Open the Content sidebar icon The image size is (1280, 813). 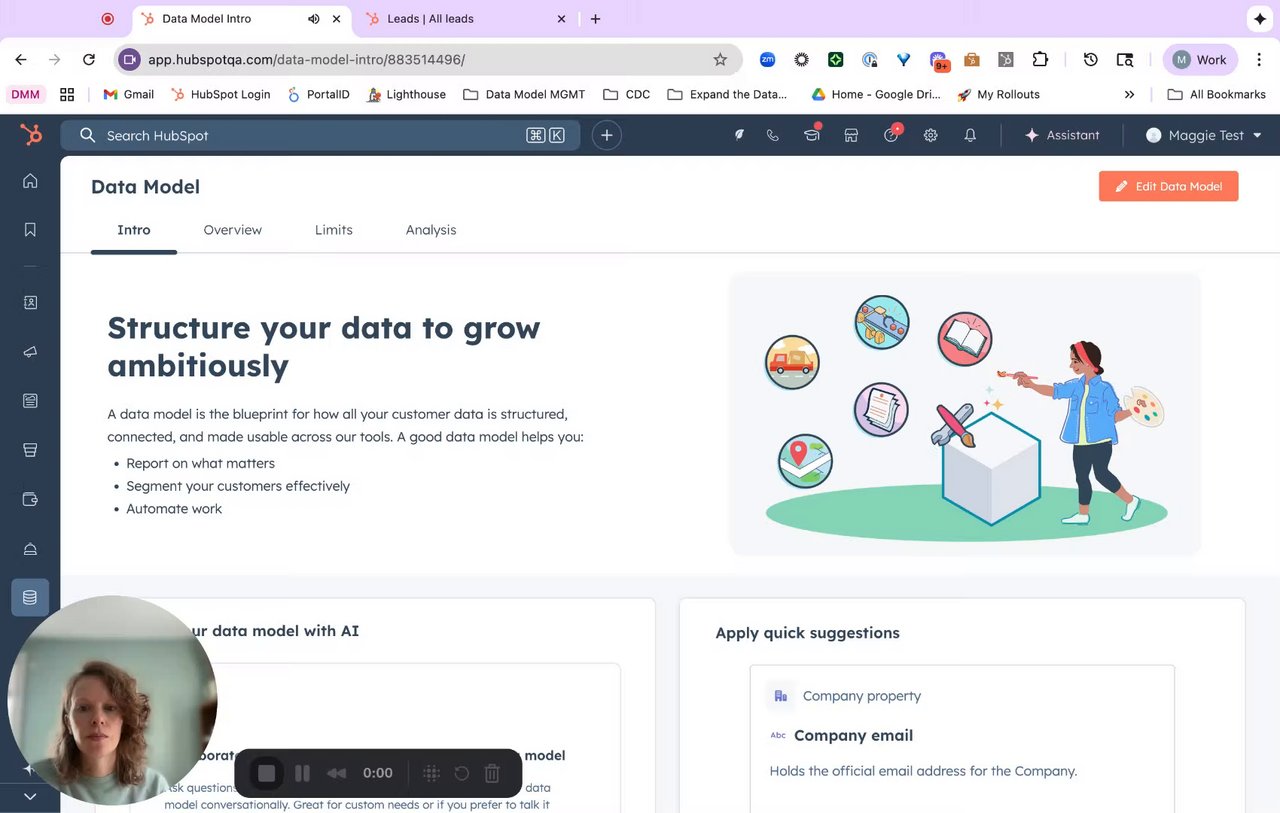30,401
